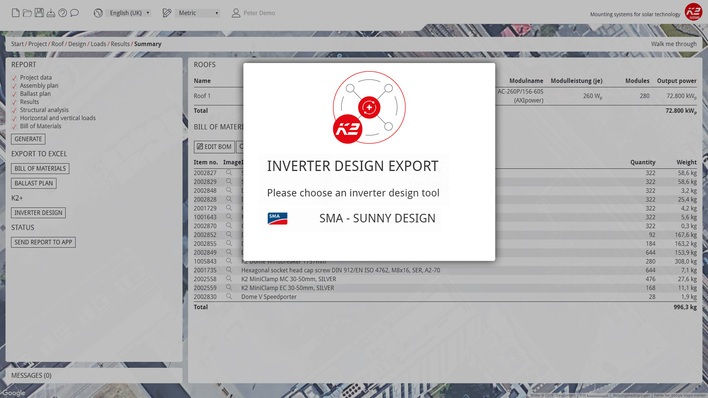The image size is (708, 398).
Task: Click the Walk me through link
Action: (674, 44)
